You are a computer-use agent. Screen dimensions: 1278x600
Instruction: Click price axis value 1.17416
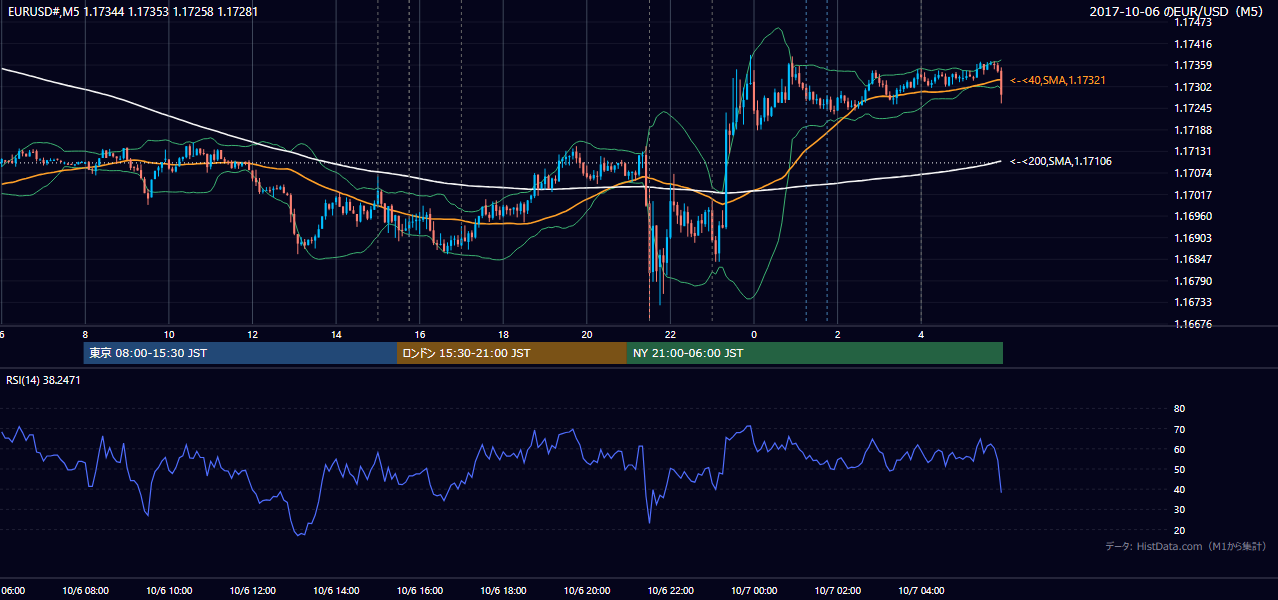[1193, 44]
